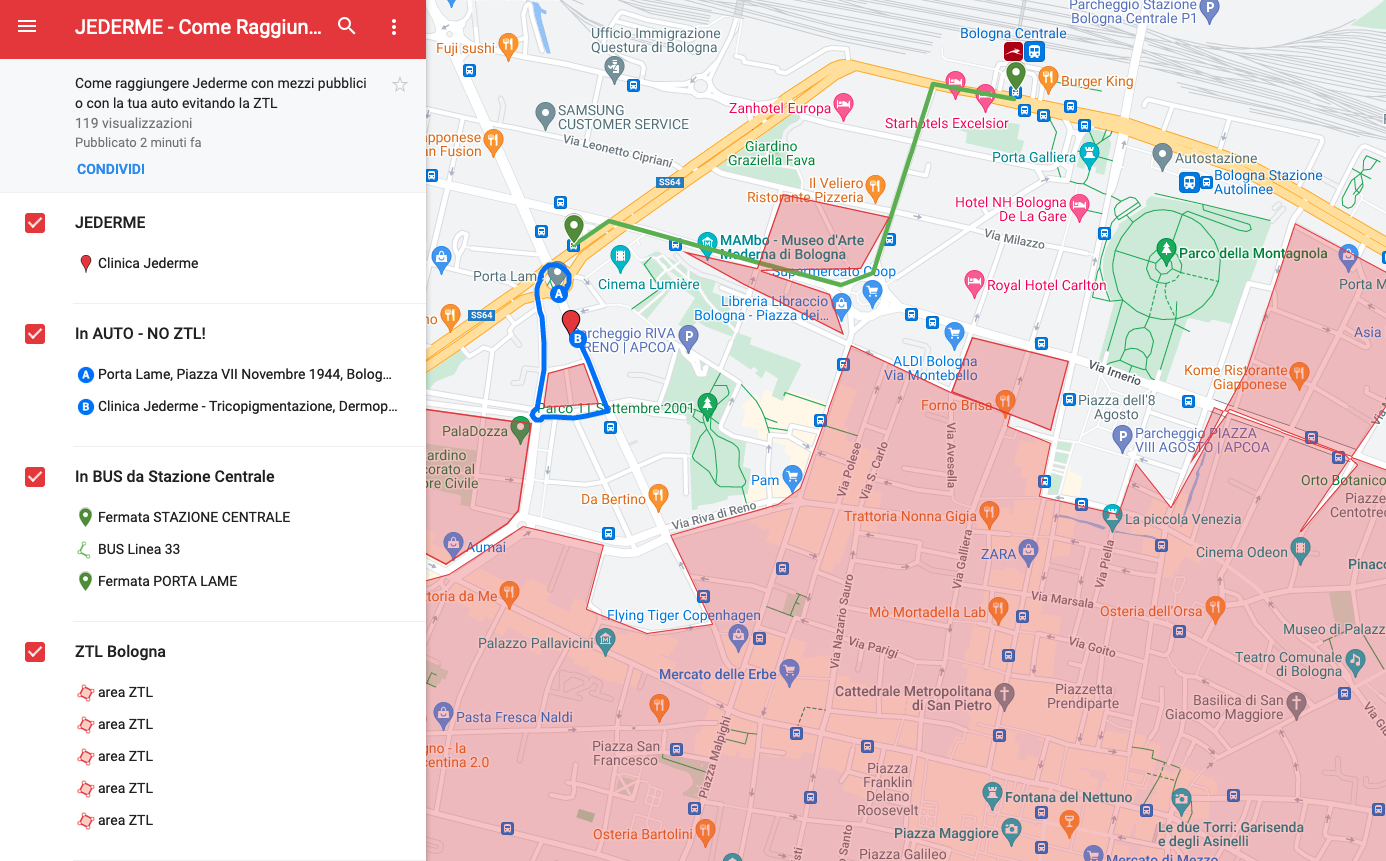This screenshot has height=861, width=1386.
Task: Click the Hotel NH Bologna De La Gare icon
Action: pos(1078,207)
